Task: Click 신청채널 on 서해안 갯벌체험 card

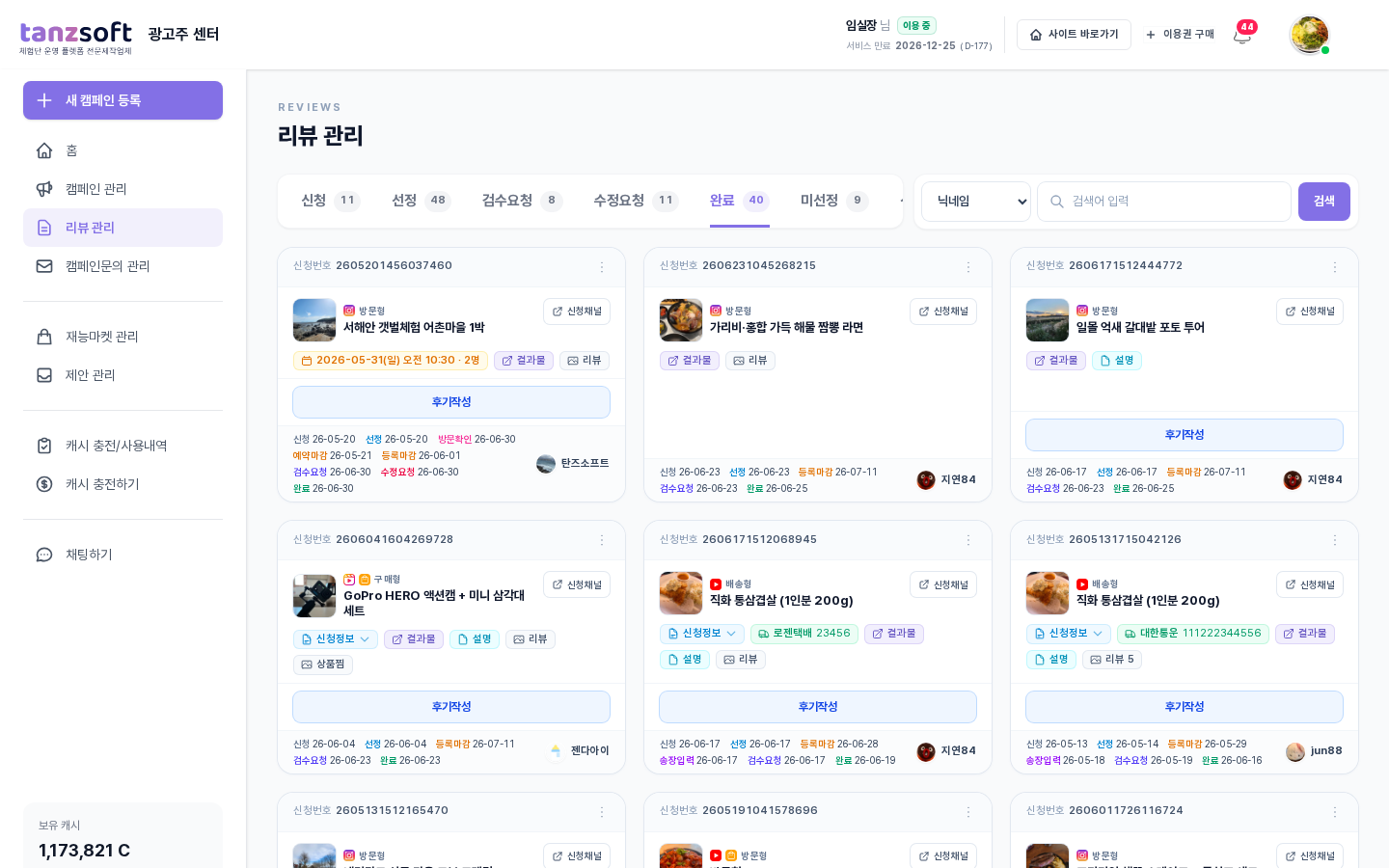Action: click(x=577, y=312)
